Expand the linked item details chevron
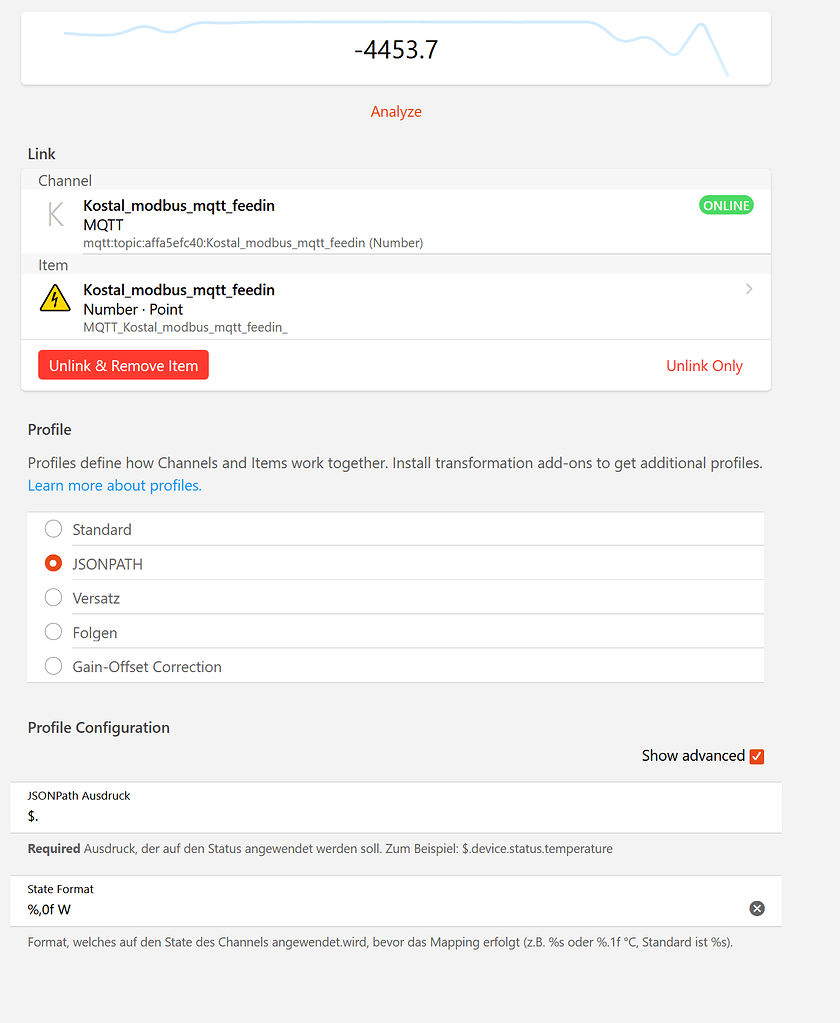 [x=749, y=289]
